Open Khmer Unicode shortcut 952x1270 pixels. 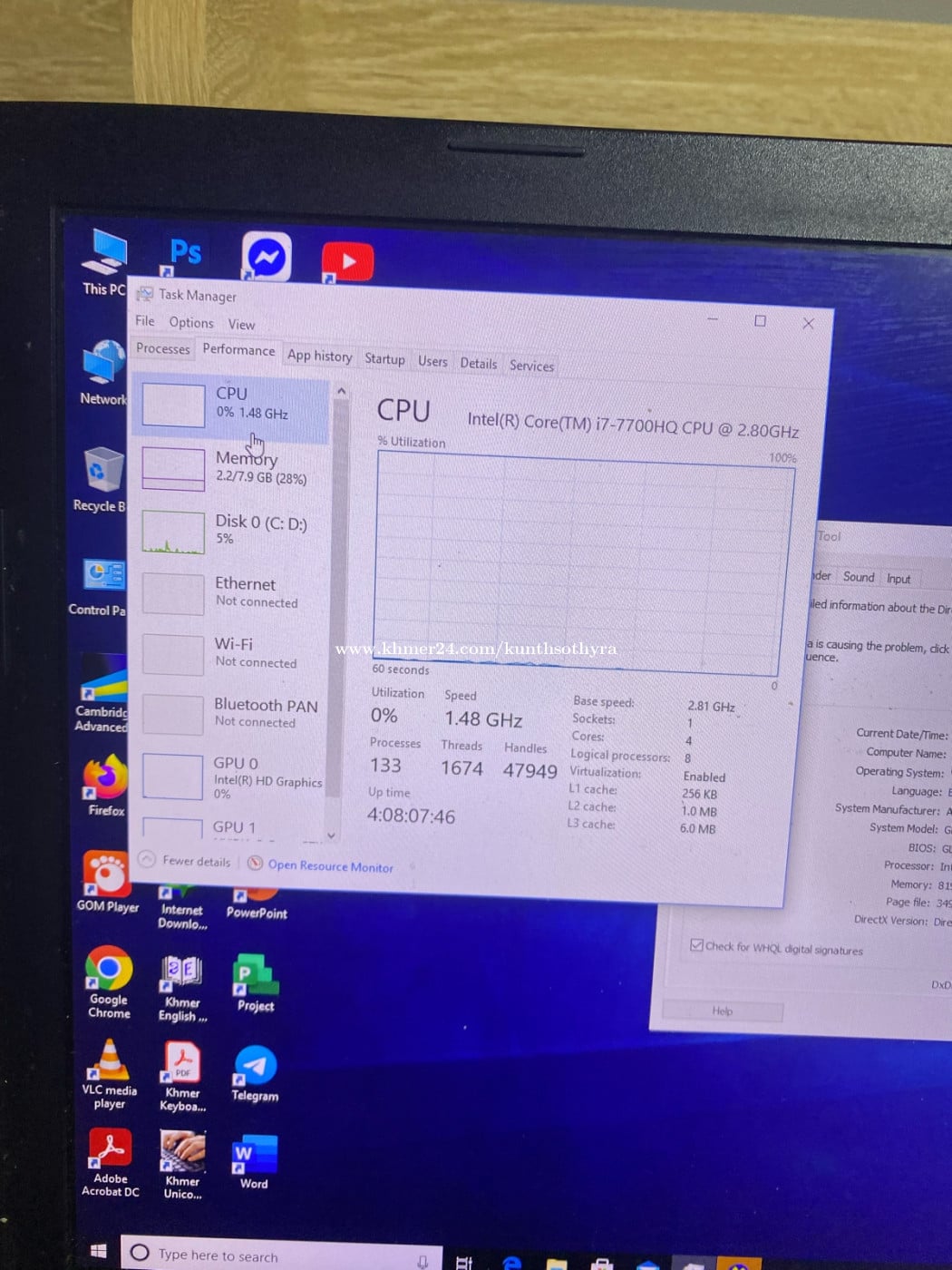(x=182, y=1166)
